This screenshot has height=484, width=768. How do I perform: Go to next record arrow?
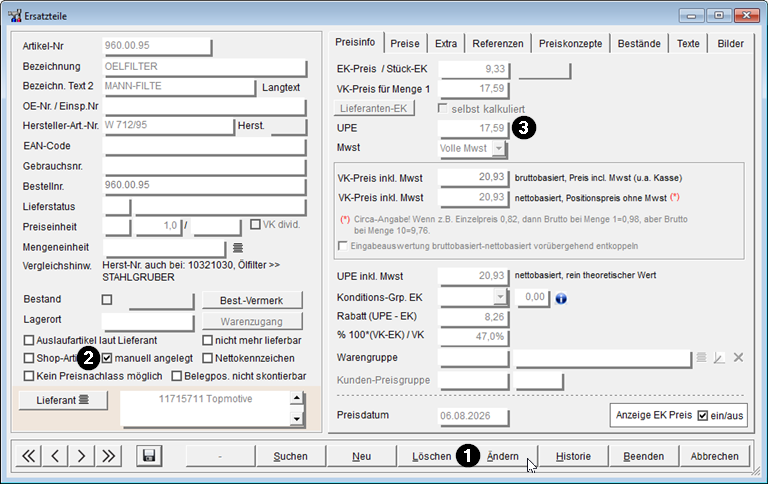click(81, 456)
